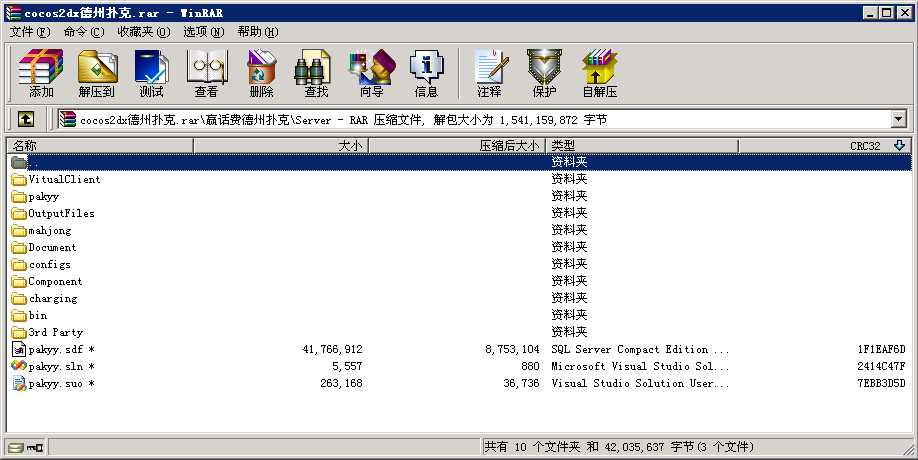The height and width of the screenshot is (460, 918).
Task: Sort by 大小 column header
Action: [x=280, y=145]
